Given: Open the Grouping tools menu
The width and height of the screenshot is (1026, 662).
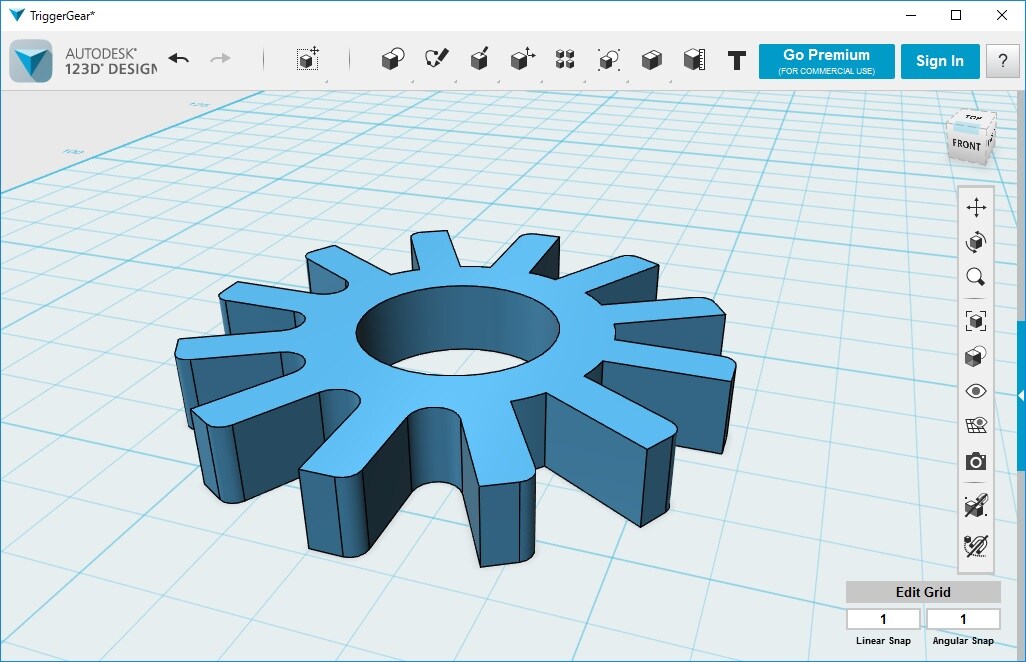Looking at the screenshot, I should 609,60.
